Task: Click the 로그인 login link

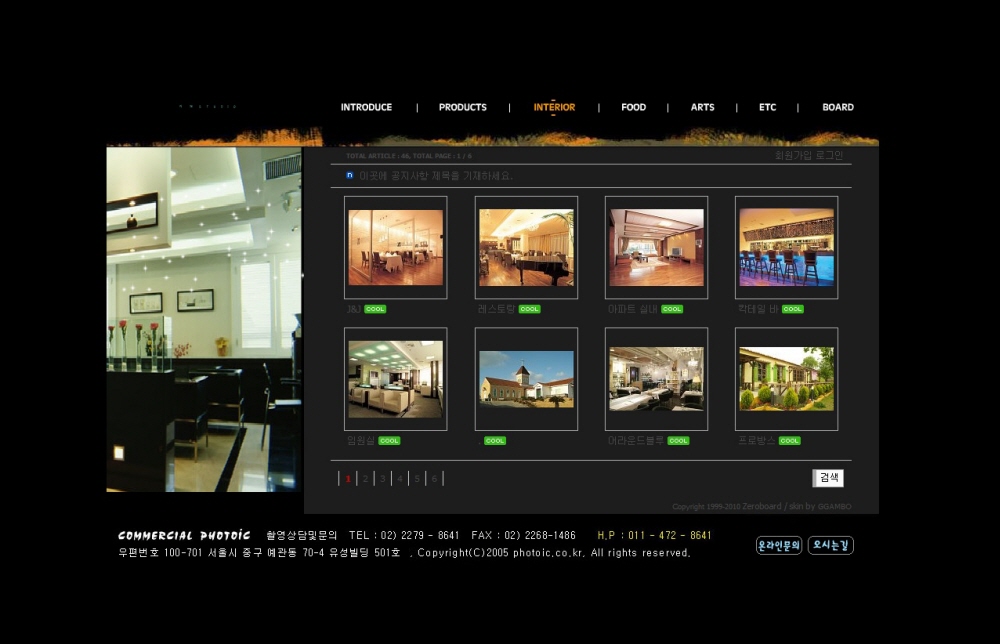Action: pos(829,155)
